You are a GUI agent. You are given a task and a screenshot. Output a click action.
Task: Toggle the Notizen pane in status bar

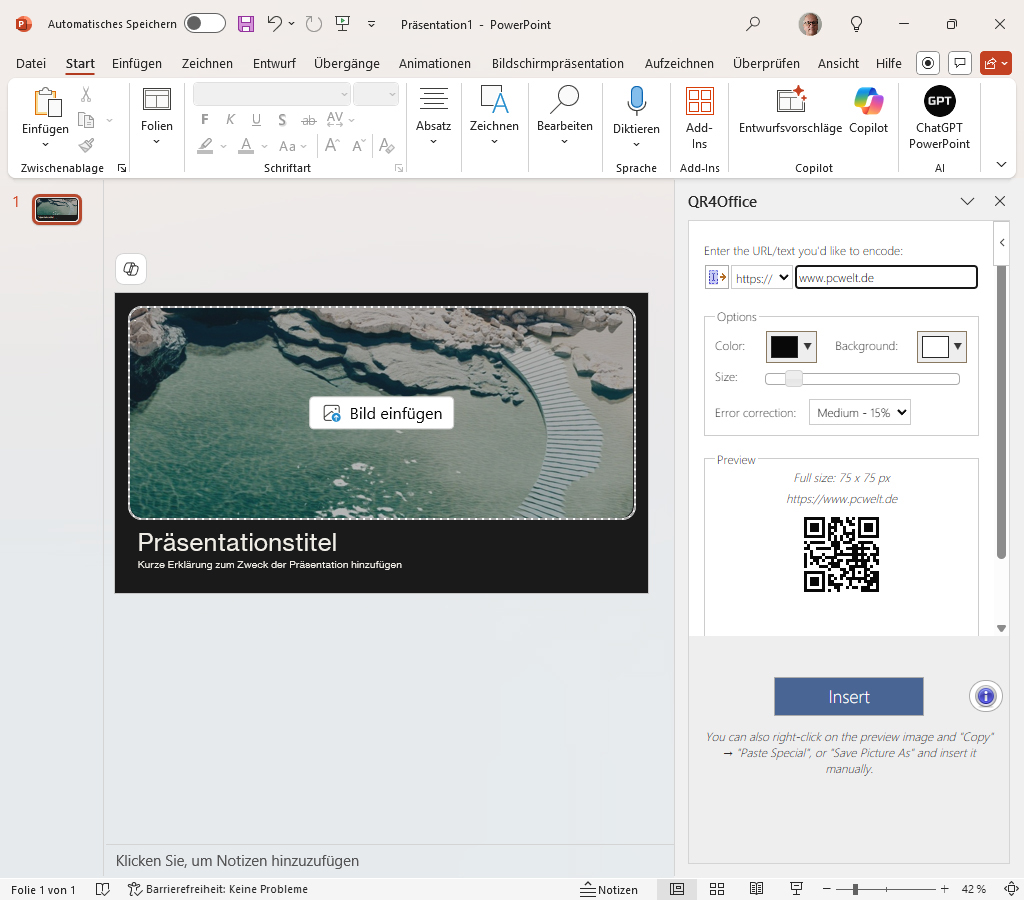tap(609, 889)
